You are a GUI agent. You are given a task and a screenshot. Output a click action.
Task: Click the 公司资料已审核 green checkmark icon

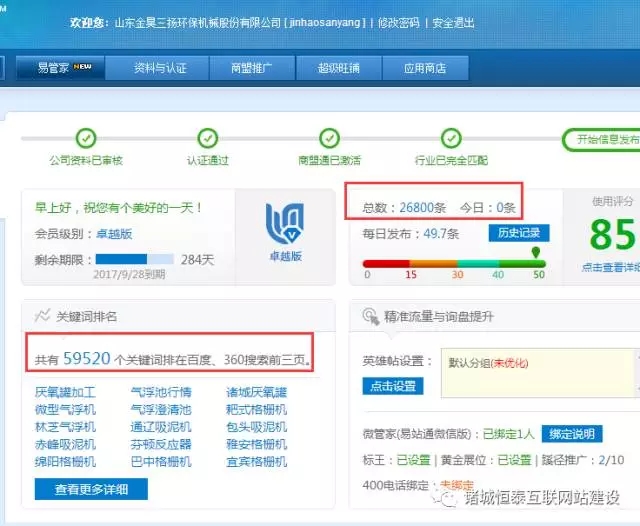[86, 139]
